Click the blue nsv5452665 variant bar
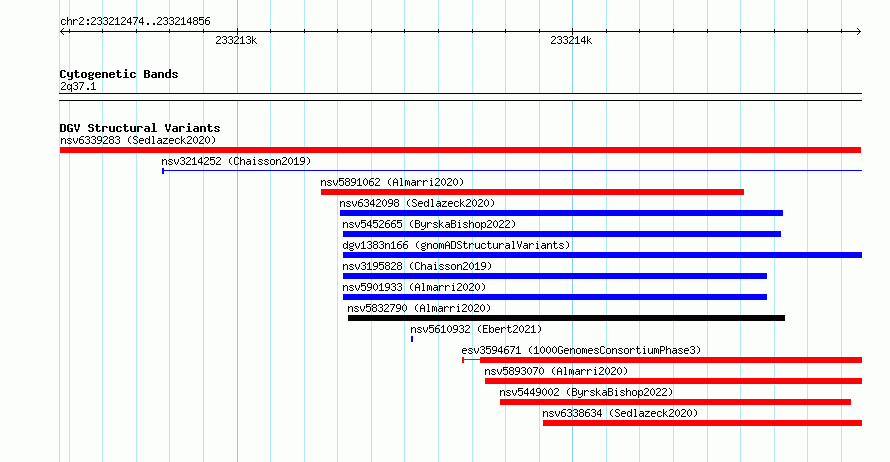Image resolution: width=890 pixels, height=462 pixels. tap(562, 234)
